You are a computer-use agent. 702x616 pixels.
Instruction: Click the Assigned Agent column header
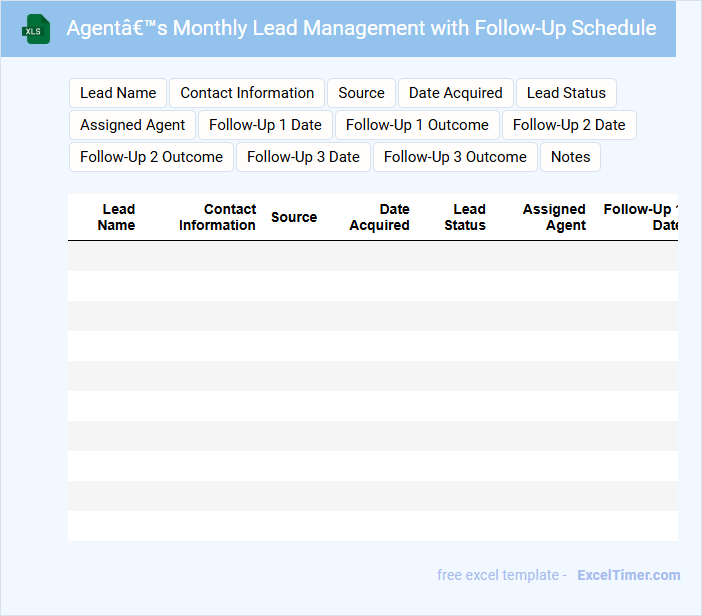coord(555,217)
